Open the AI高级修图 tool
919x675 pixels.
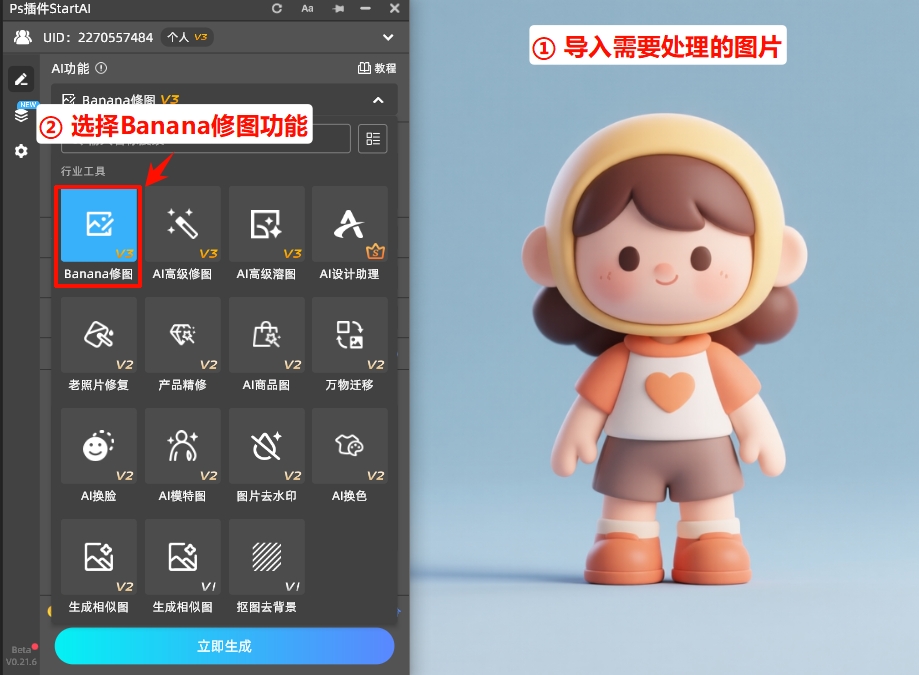(x=182, y=225)
